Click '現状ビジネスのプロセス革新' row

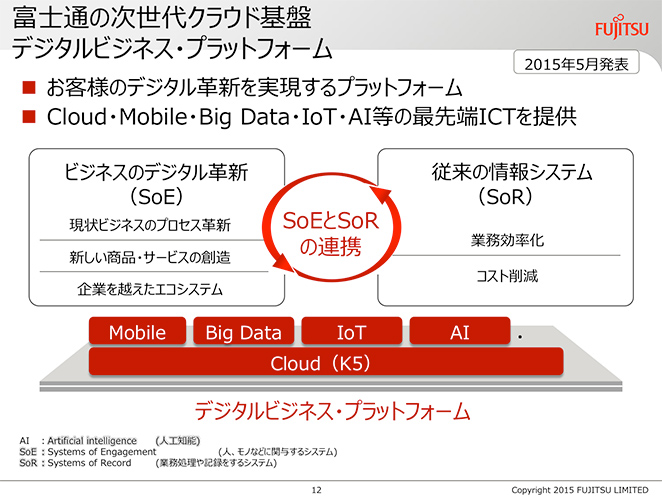tap(150, 225)
